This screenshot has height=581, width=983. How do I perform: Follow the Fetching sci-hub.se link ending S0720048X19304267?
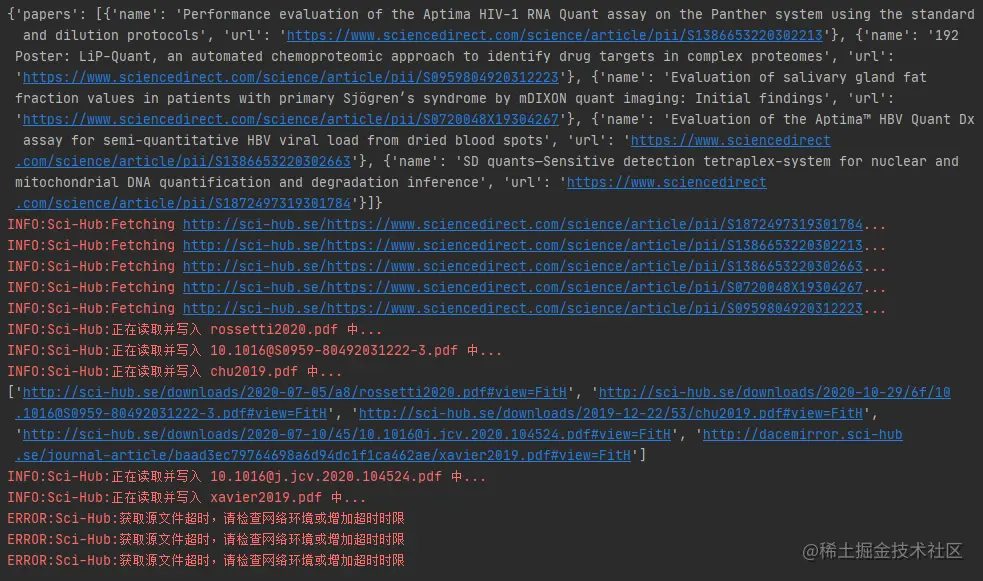tap(523, 288)
